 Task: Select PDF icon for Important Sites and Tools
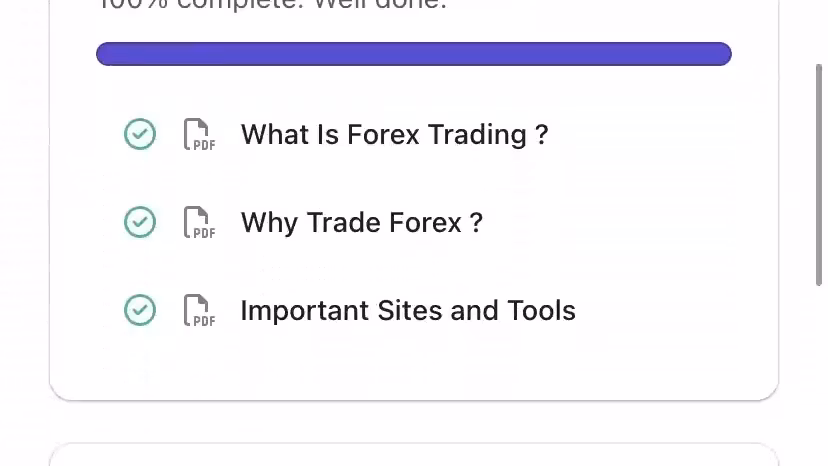click(199, 310)
